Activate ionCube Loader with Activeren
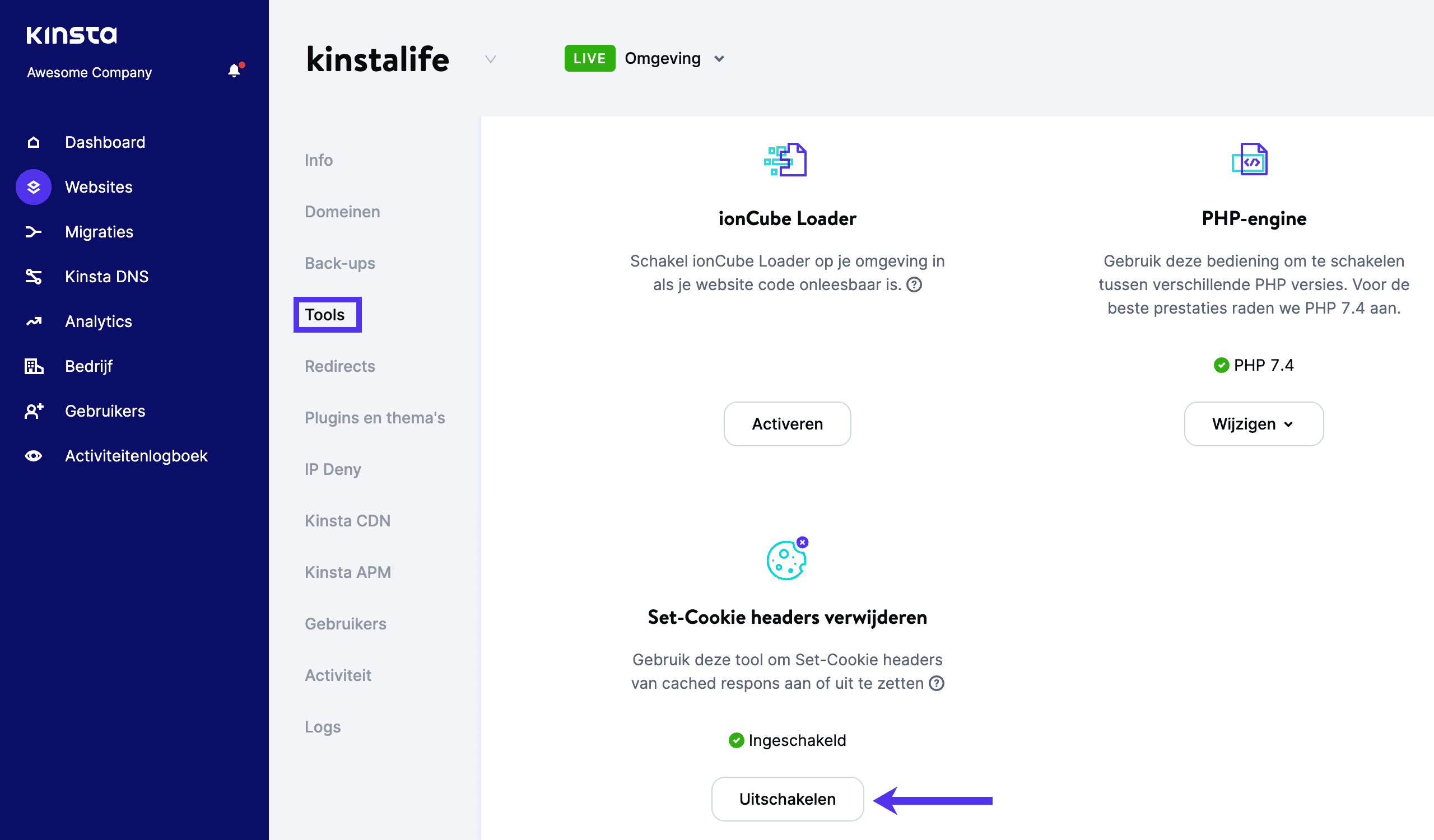The image size is (1434, 840). pos(787,424)
